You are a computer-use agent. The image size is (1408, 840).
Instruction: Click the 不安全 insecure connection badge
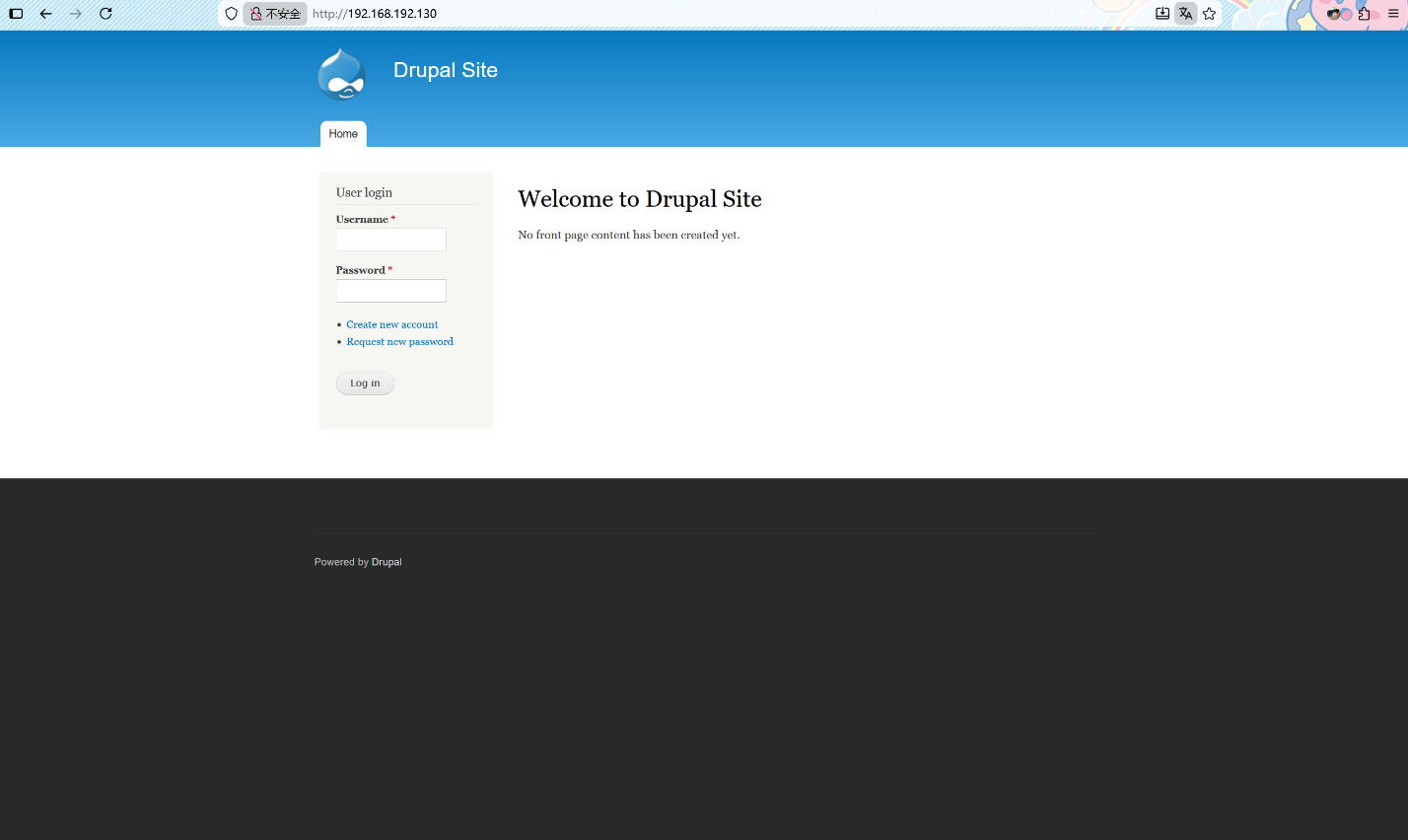click(x=275, y=14)
